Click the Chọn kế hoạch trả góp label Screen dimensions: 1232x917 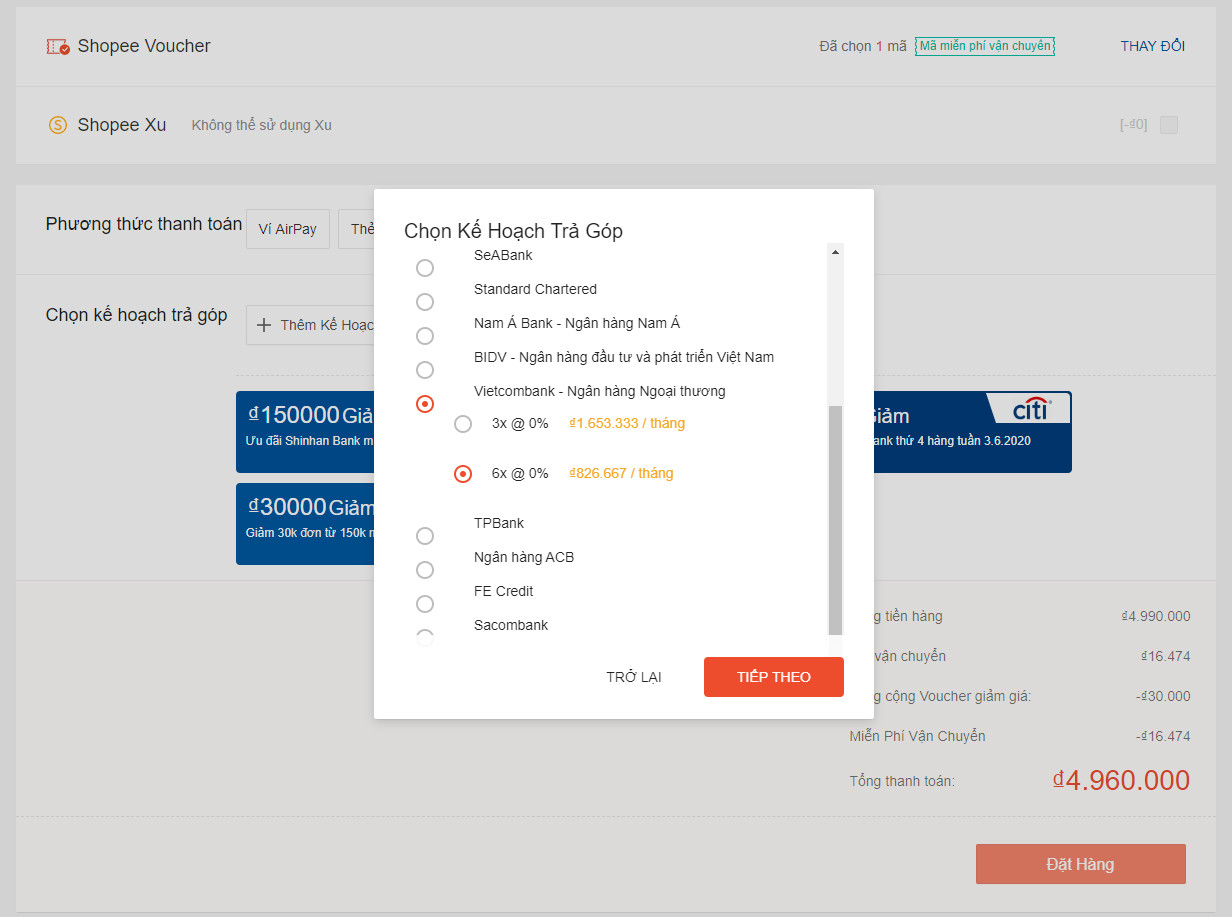click(x=137, y=315)
